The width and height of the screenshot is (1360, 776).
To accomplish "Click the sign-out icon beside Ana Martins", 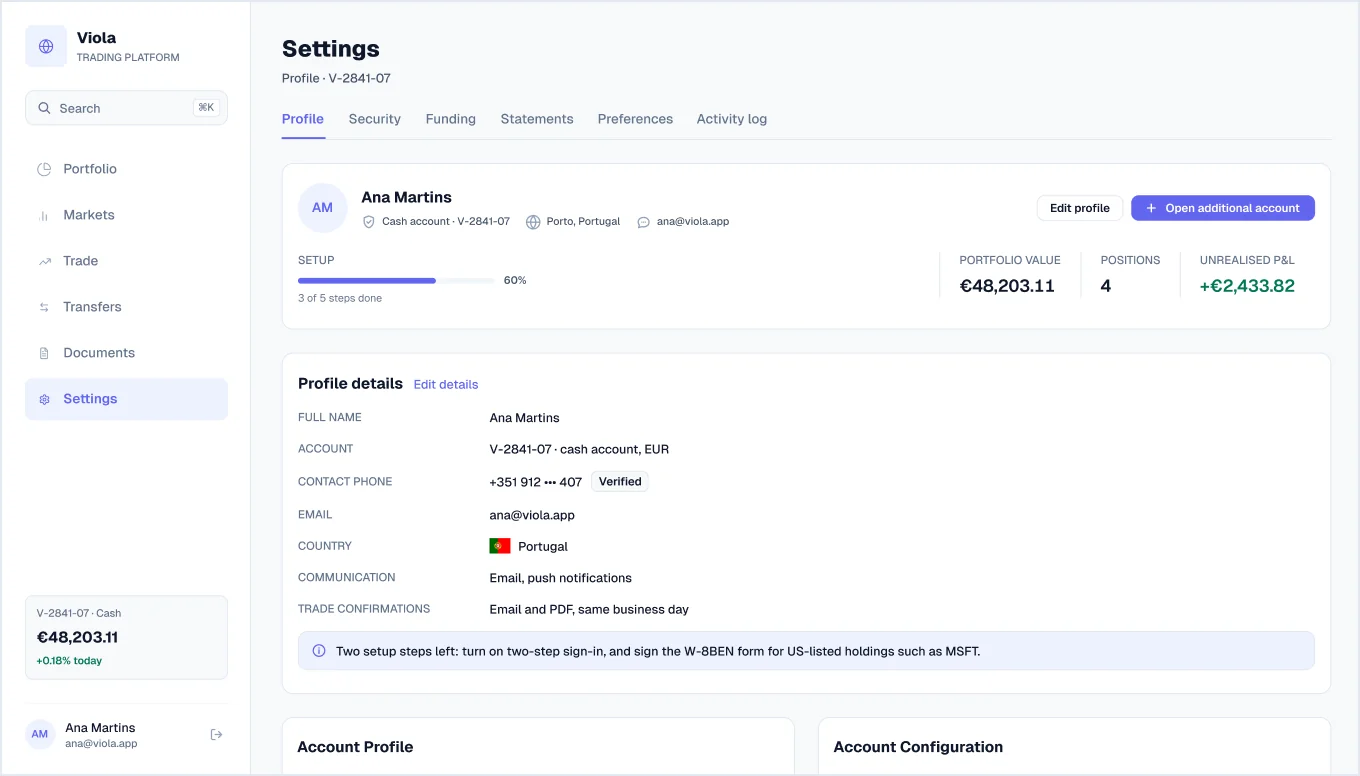I will [x=216, y=735].
